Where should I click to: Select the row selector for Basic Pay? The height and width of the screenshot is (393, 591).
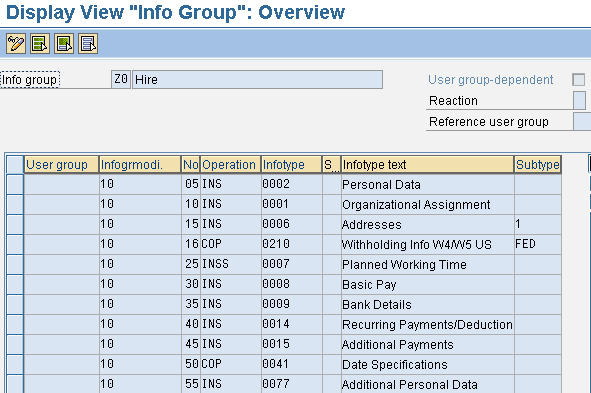15,284
